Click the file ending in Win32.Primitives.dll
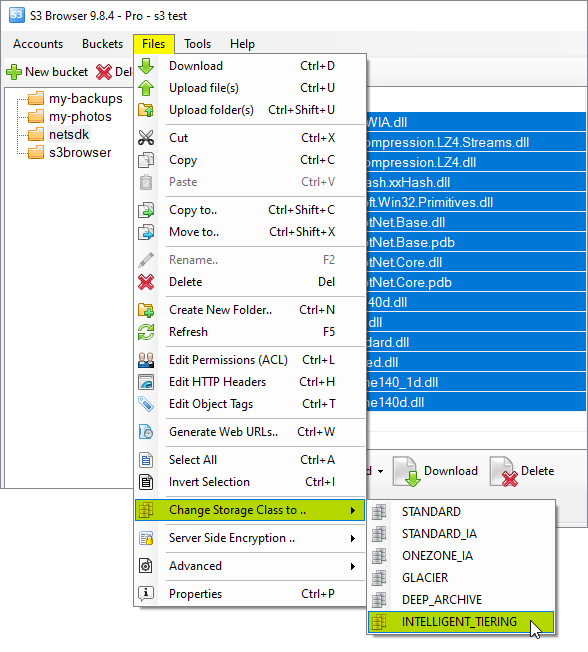Viewport: 588px width, 652px height. 476,202
